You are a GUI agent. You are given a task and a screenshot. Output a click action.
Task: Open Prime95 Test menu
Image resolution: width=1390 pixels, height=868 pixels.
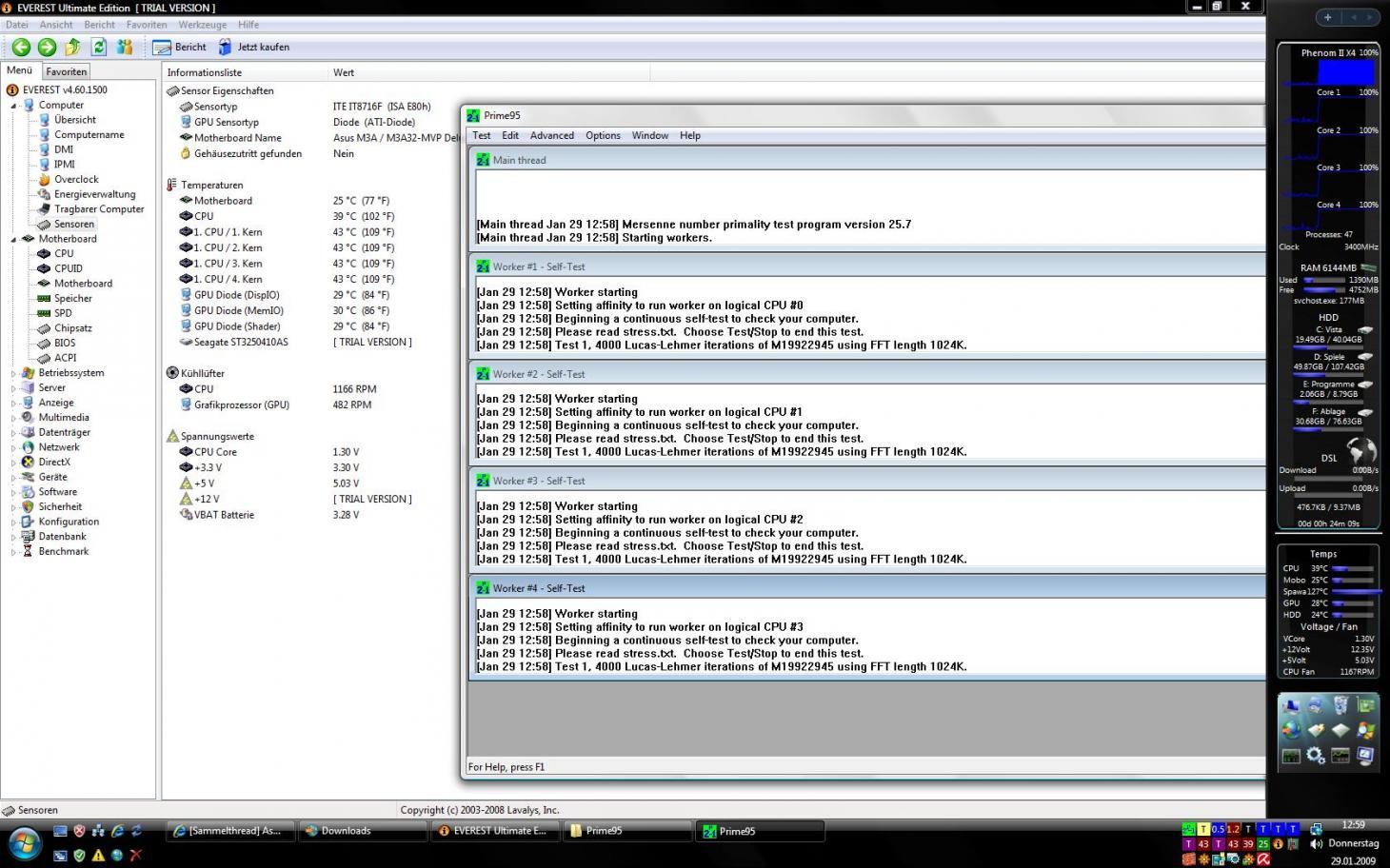[x=482, y=135]
